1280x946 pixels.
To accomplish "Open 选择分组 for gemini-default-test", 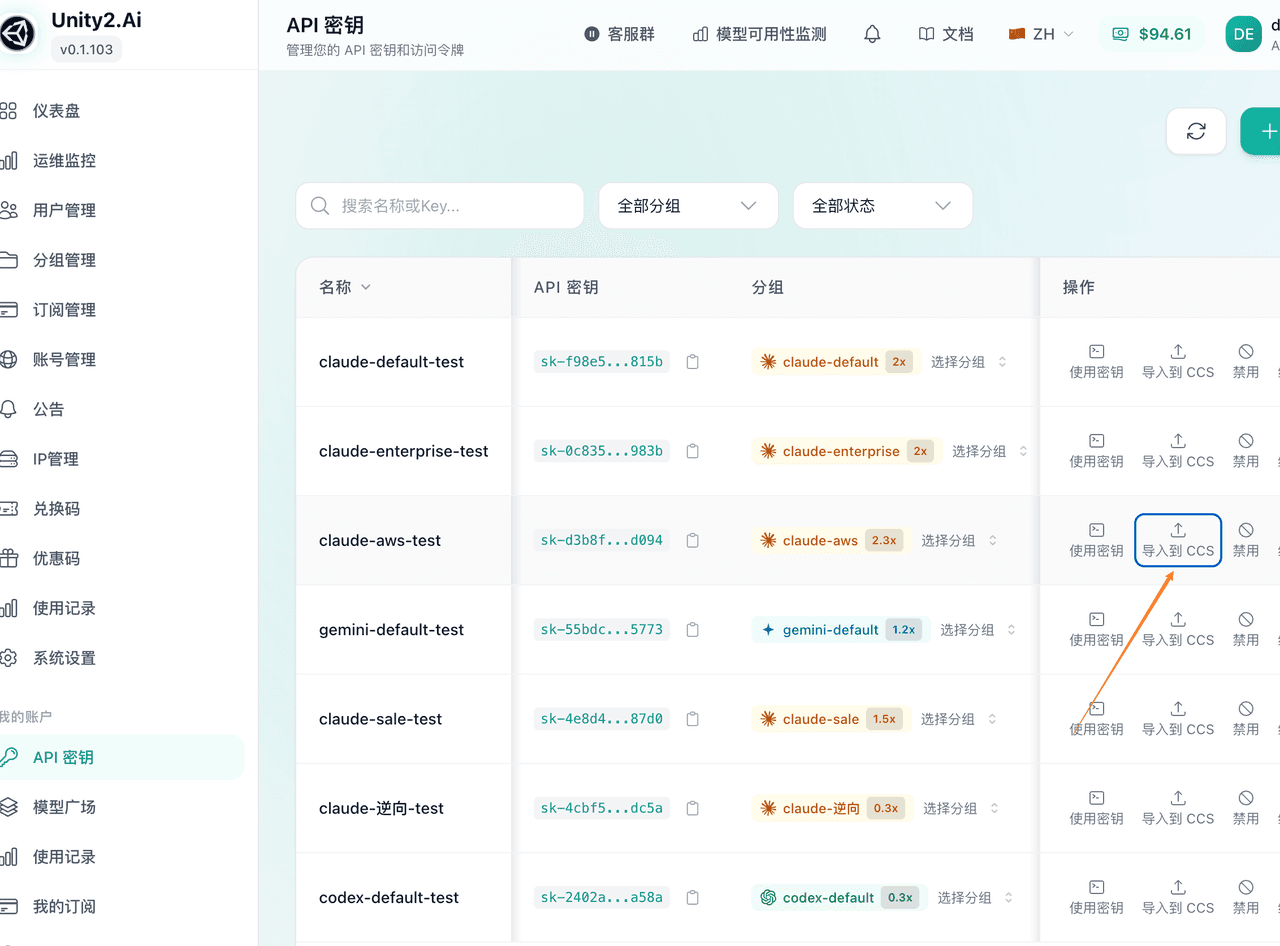I will pyautogui.click(x=978, y=630).
